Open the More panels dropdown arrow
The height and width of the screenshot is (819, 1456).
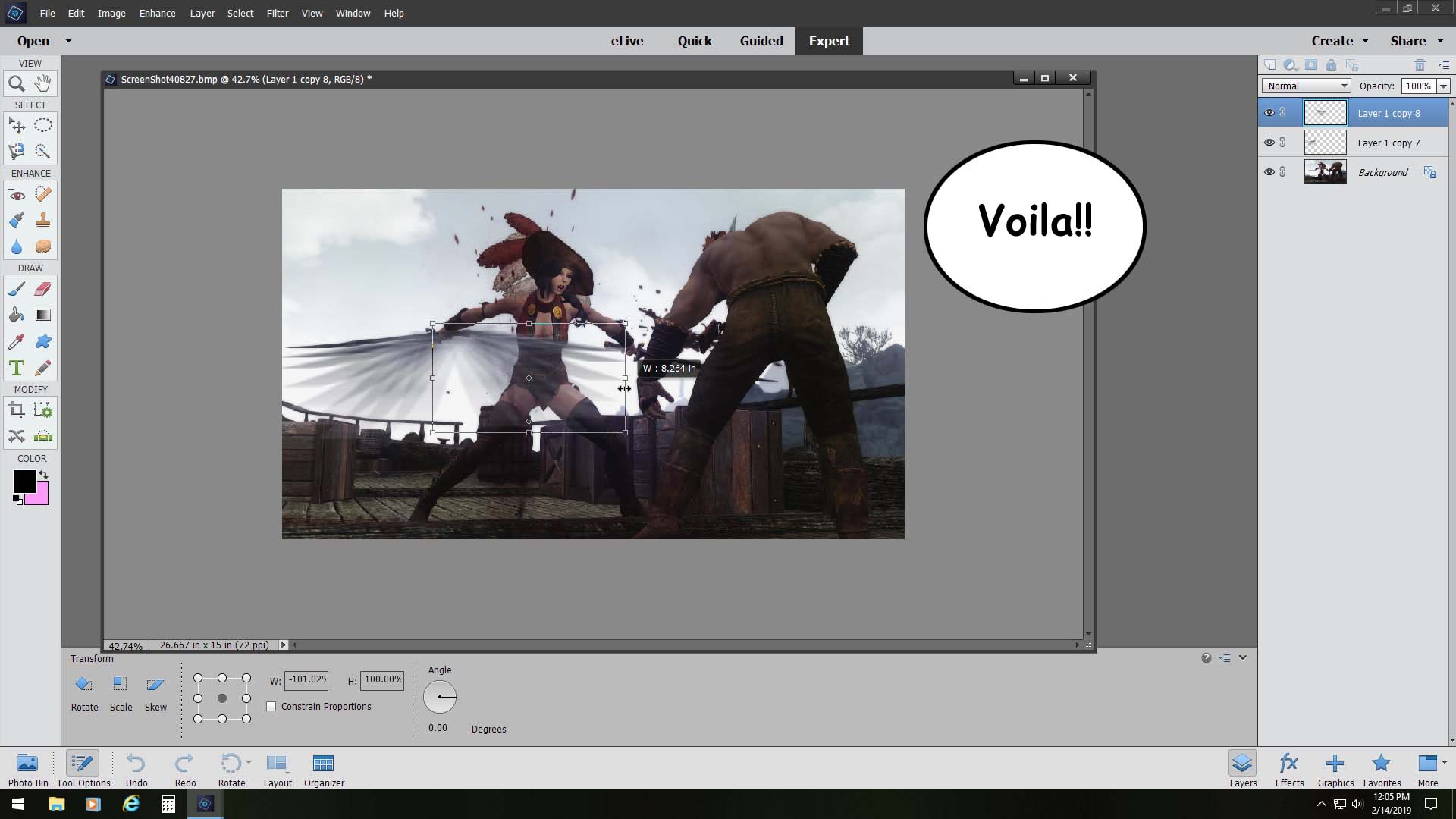[x=1444, y=762]
